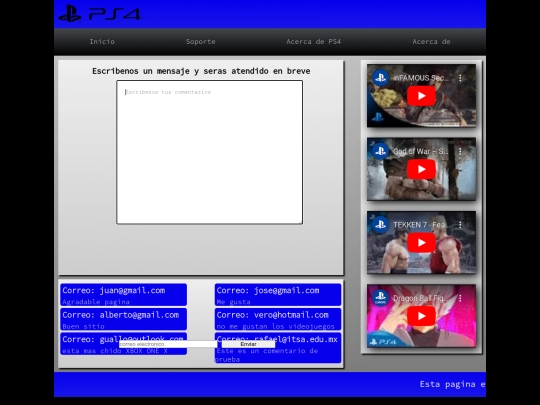
Task: Select comment from rafael@itsa.edu.mx
Action: point(278,347)
